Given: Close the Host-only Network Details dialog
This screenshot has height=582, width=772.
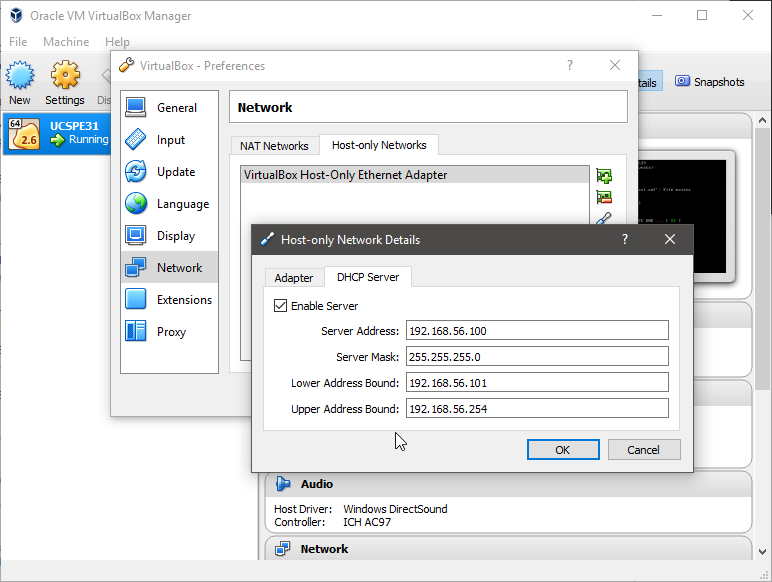Looking at the screenshot, I should click(670, 239).
